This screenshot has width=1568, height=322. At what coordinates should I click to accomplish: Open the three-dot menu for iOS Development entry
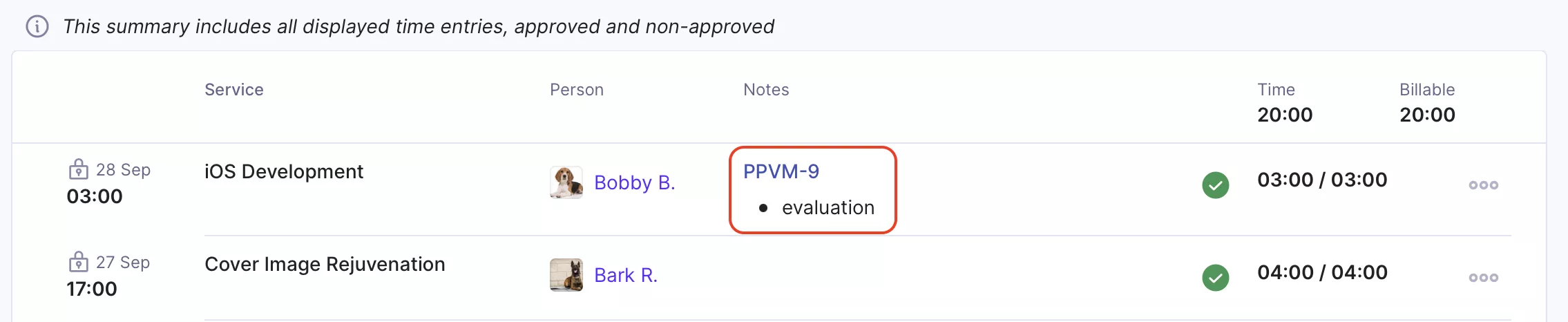[x=1483, y=185]
